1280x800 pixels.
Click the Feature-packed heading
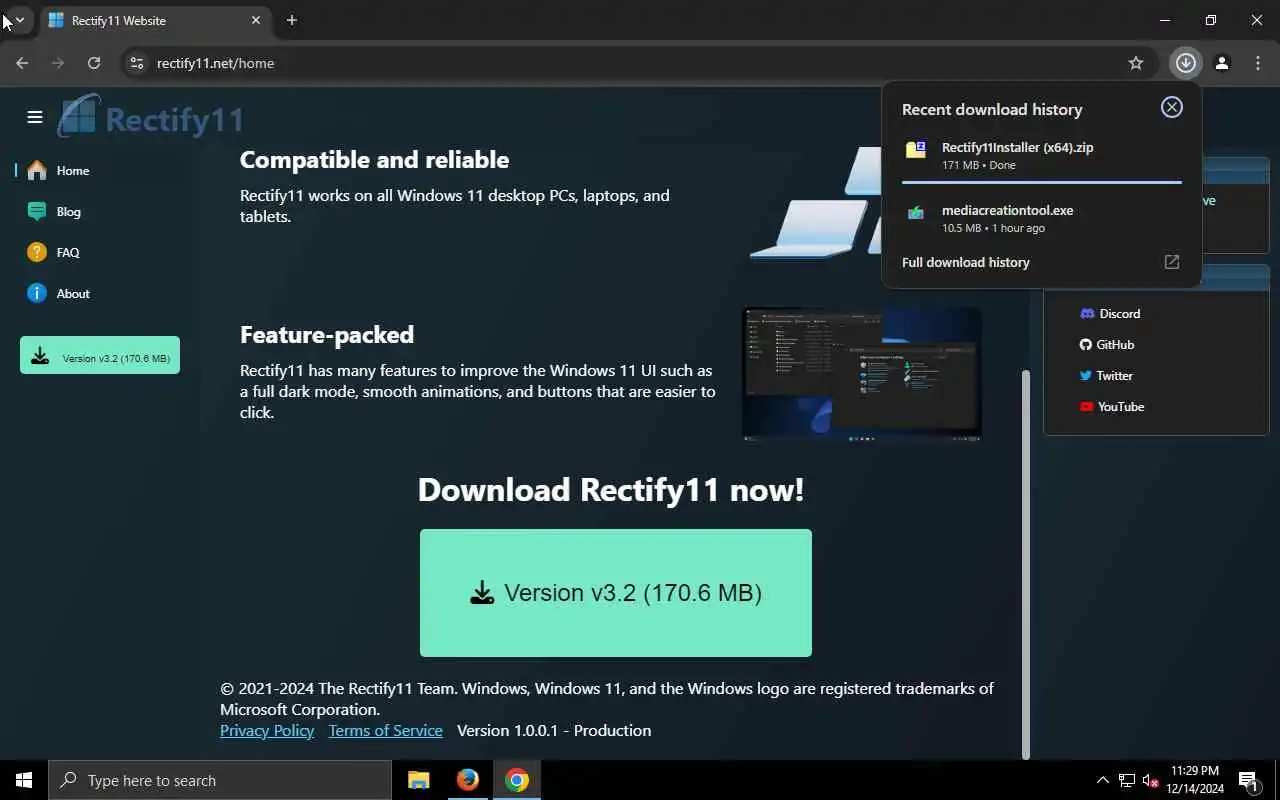[x=327, y=334]
